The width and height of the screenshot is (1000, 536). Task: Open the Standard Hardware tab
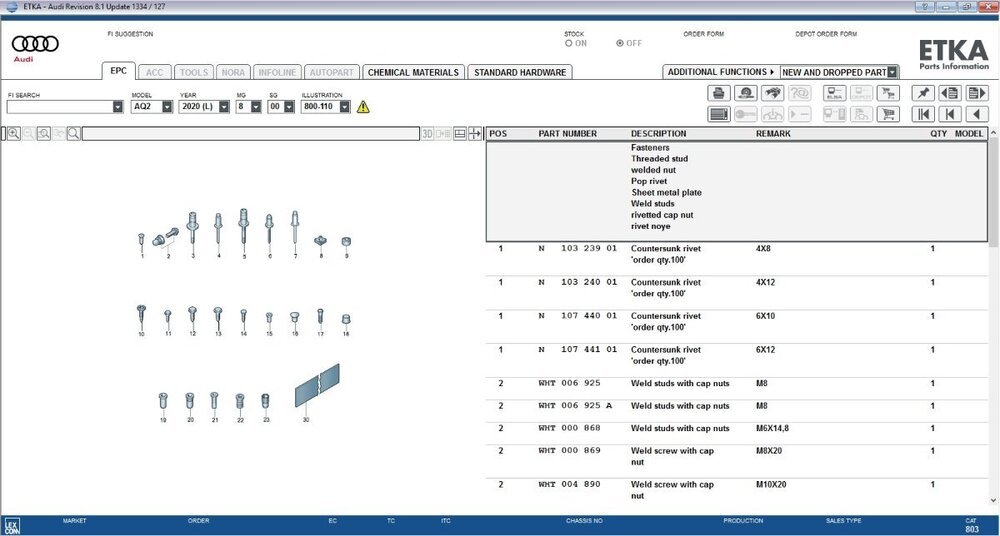tap(520, 72)
